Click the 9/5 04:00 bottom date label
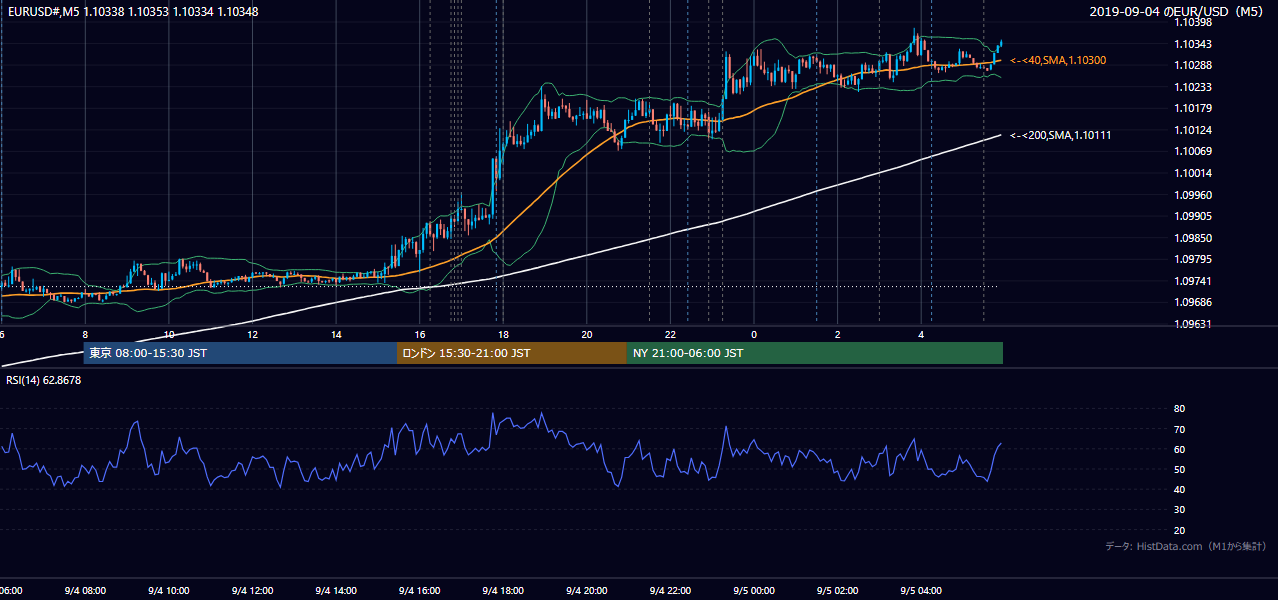This screenshot has height=600, width=1278. (920, 591)
